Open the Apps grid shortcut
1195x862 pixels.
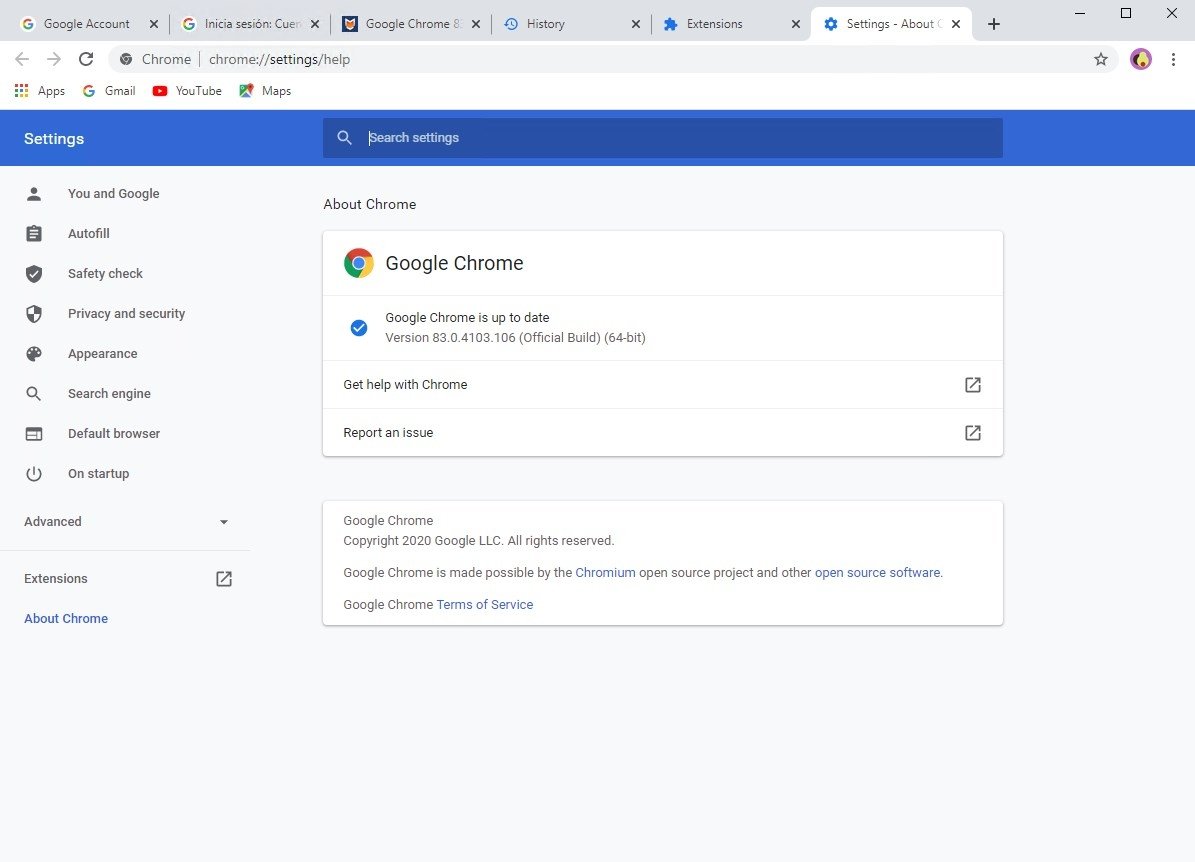tap(40, 91)
